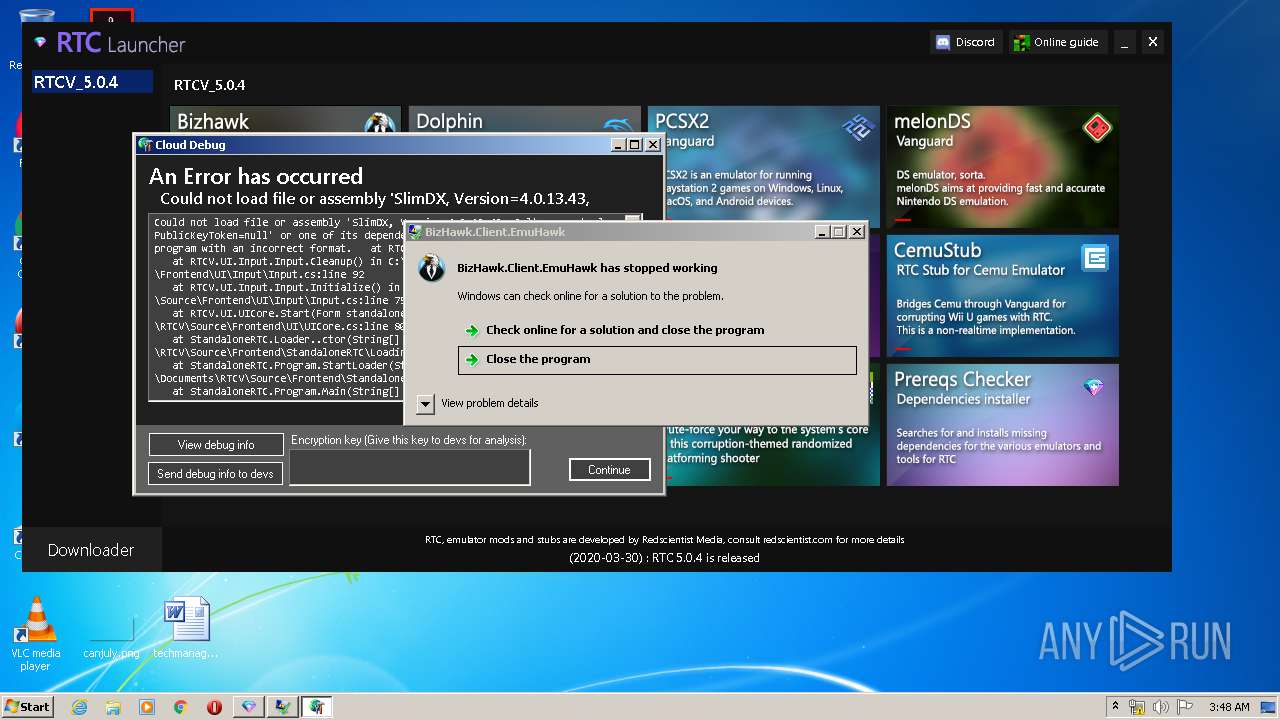The image size is (1280, 720).
Task: Launch the melonDS Vanguard card
Action: click(x=1003, y=165)
